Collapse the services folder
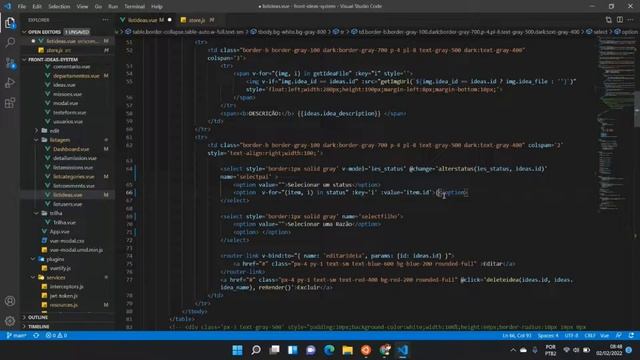640x360 pixels. pos(56,278)
